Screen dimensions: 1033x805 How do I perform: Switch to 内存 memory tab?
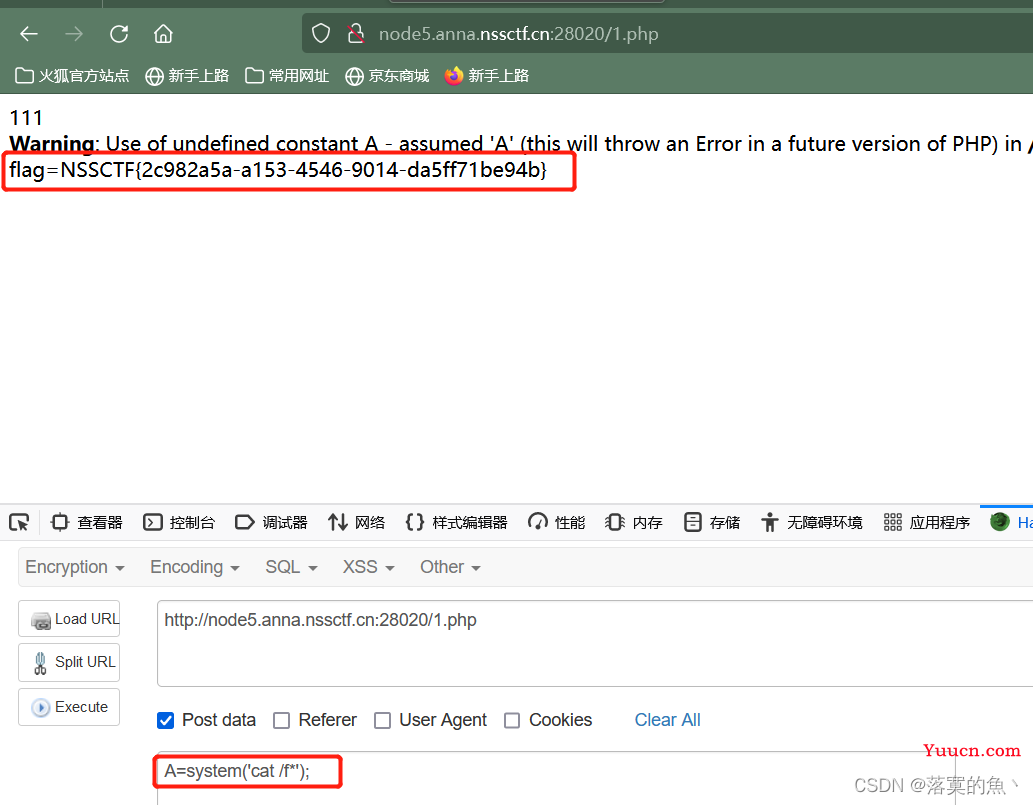(634, 522)
